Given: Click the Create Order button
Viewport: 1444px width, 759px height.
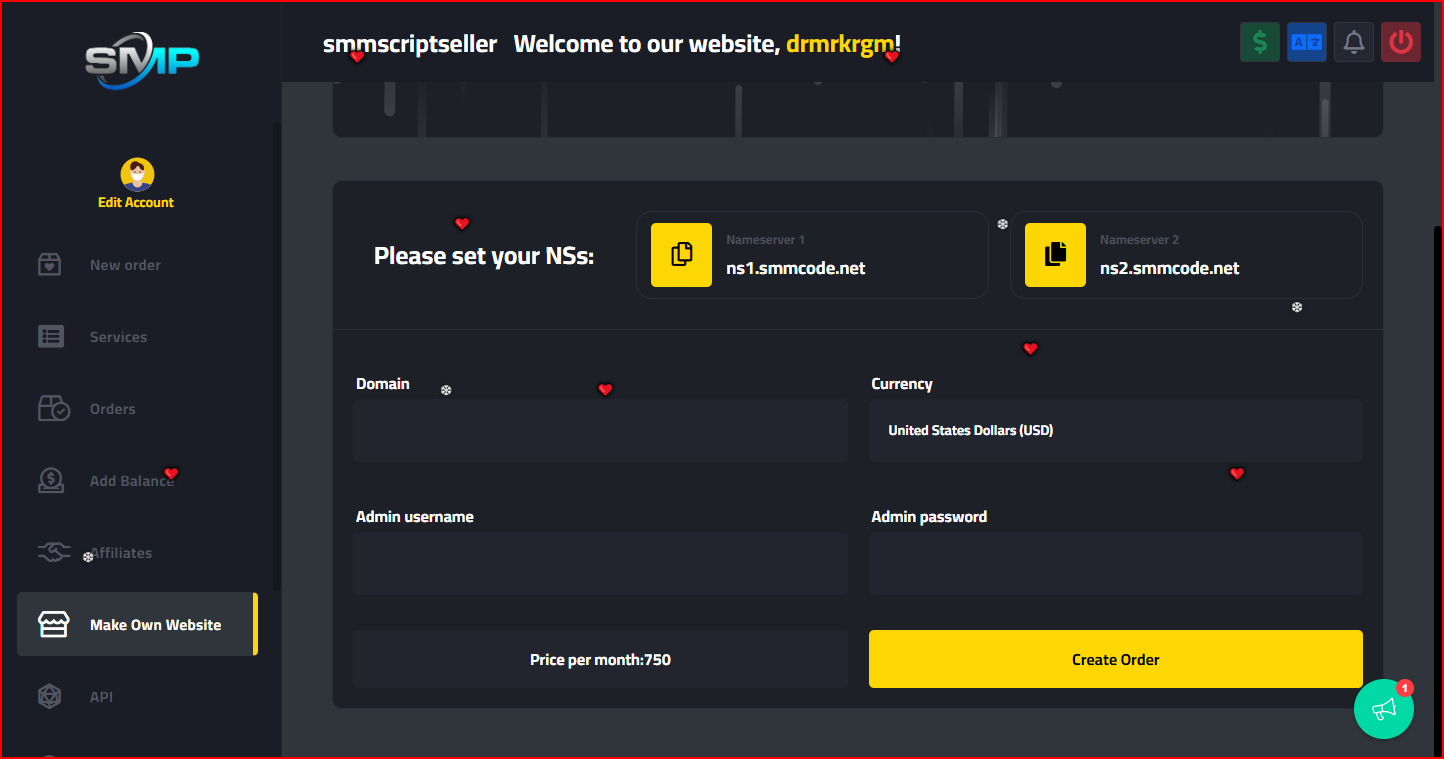Looking at the screenshot, I should pos(1115,659).
